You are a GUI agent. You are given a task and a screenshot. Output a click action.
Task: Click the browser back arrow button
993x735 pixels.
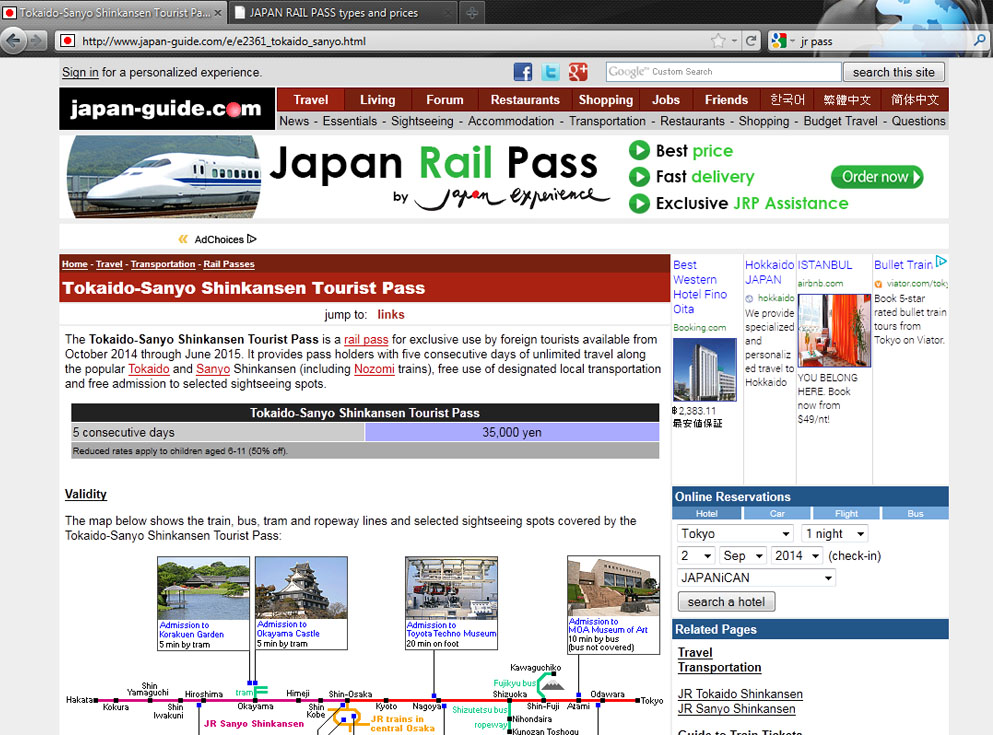click(x=13, y=41)
